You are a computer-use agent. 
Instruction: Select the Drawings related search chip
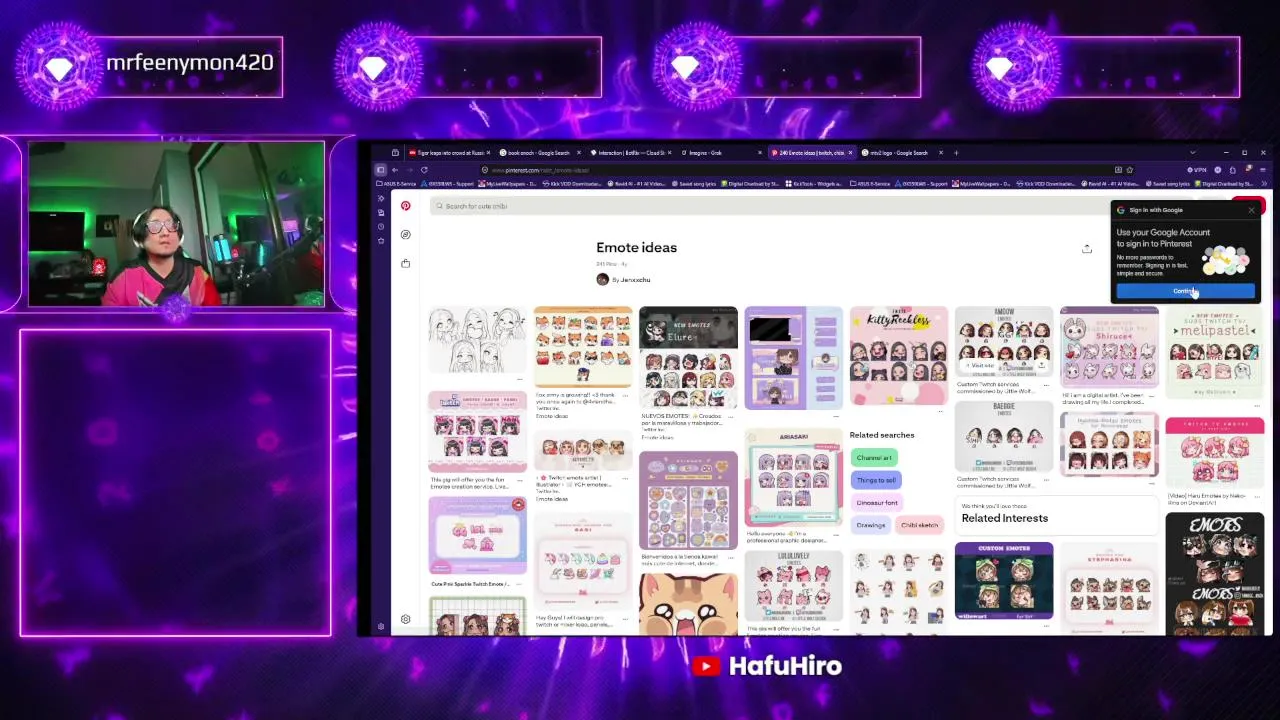click(x=871, y=525)
